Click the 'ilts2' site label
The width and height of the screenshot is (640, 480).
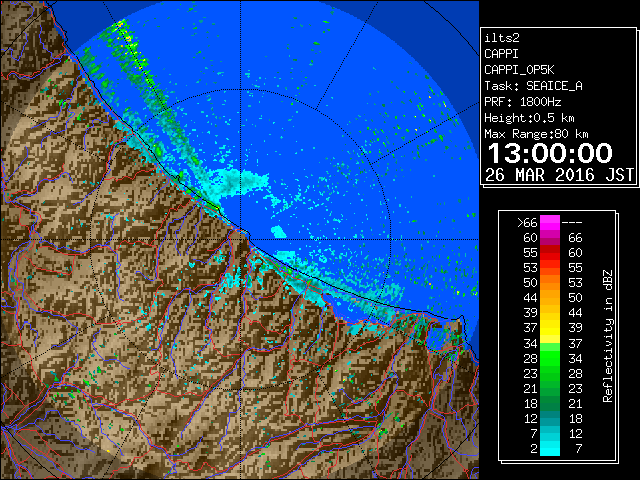(502, 38)
